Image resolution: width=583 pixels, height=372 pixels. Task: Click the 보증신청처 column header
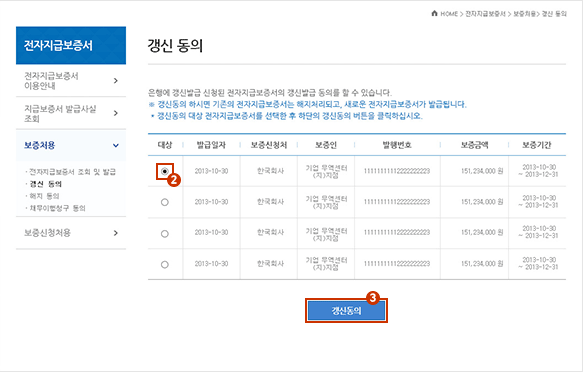[x=269, y=145]
